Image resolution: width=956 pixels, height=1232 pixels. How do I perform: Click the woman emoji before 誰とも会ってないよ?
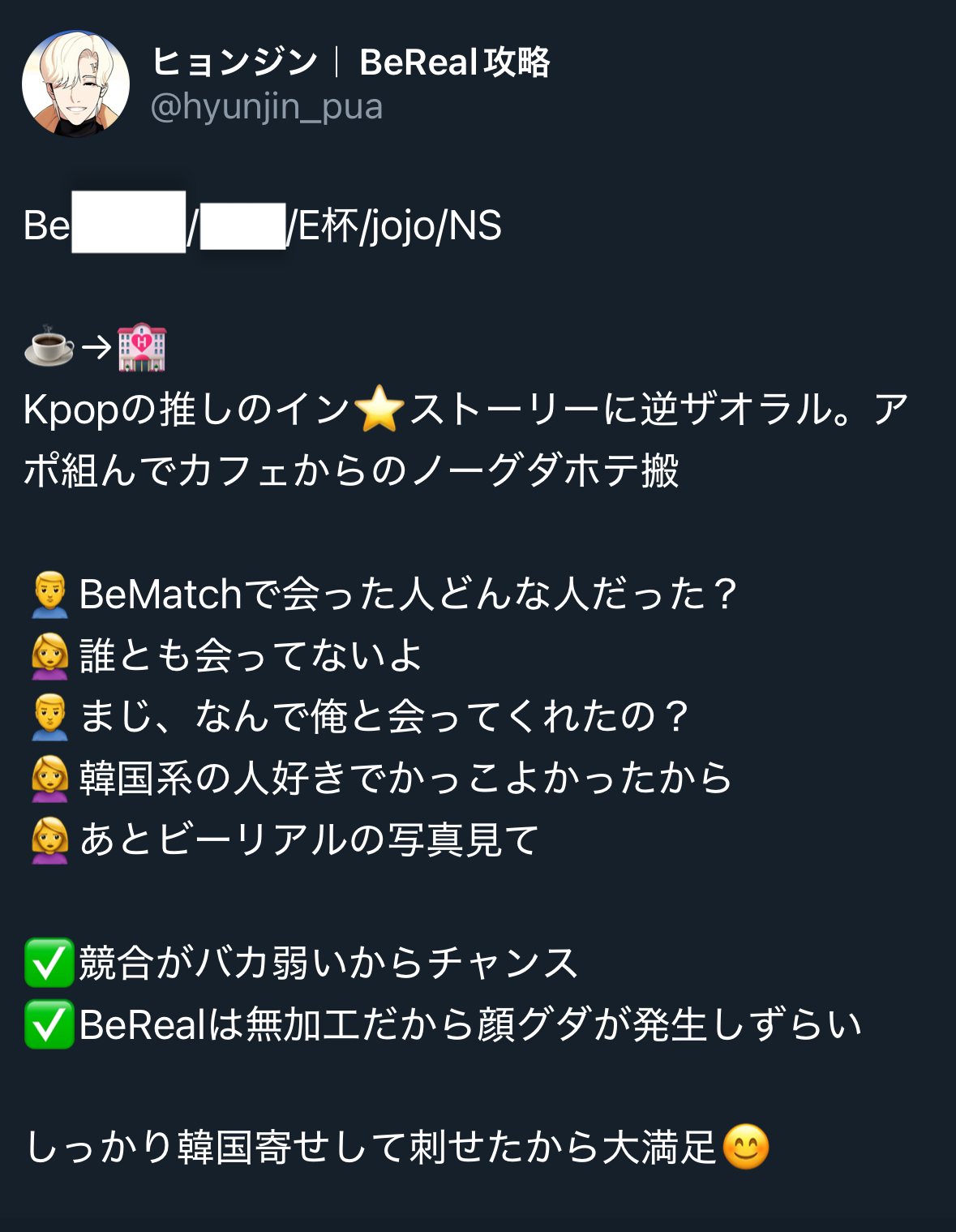[x=50, y=656]
